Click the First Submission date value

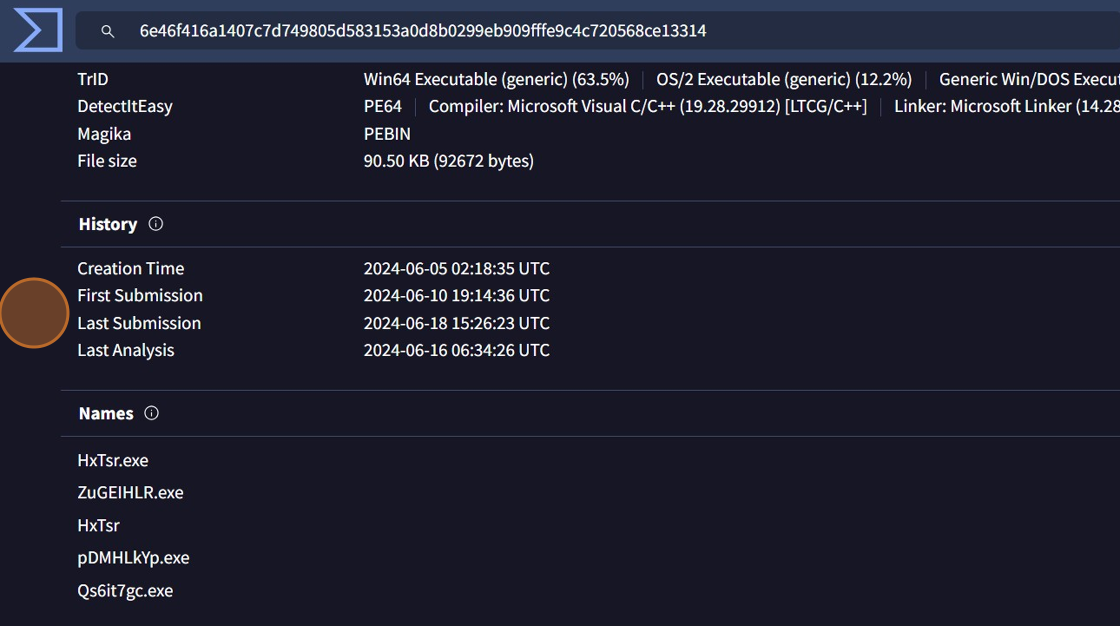click(x=456, y=295)
